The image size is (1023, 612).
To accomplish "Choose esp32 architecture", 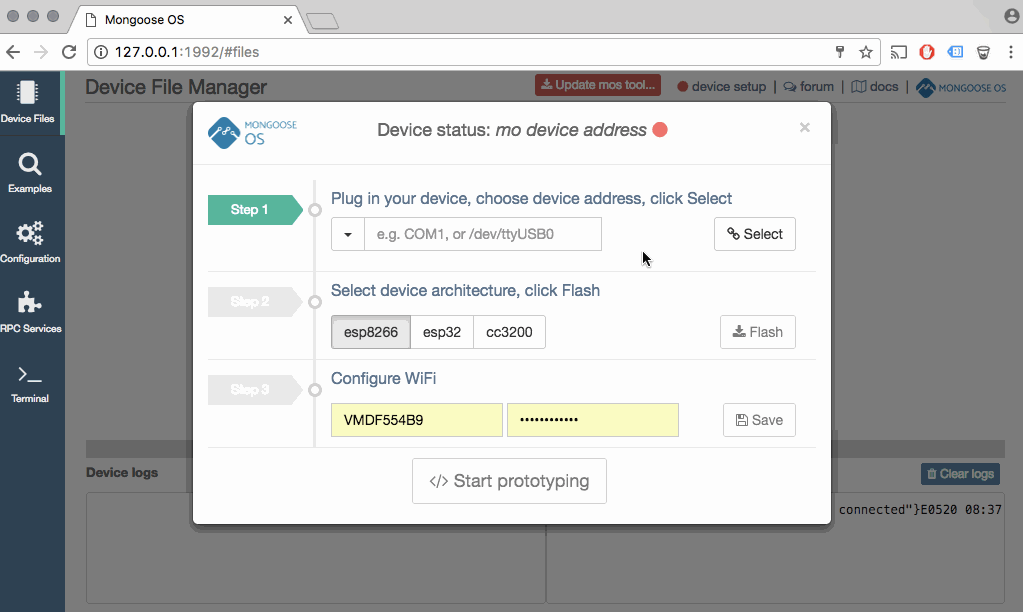I will (442, 332).
